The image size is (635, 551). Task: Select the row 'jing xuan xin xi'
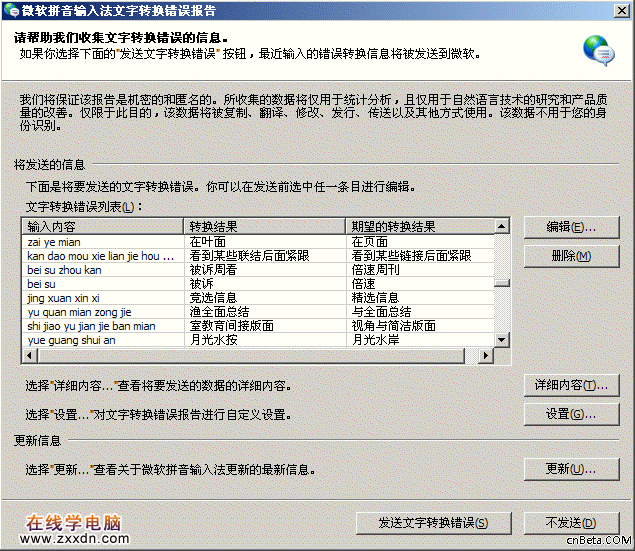pyautogui.click(x=258, y=298)
